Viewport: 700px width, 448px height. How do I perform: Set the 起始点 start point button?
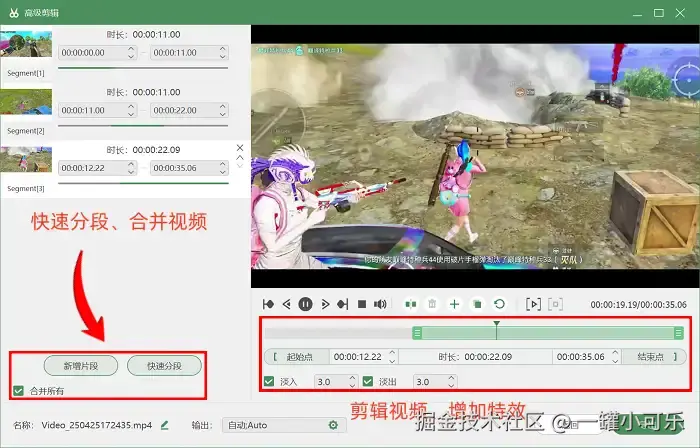click(x=297, y=357)
